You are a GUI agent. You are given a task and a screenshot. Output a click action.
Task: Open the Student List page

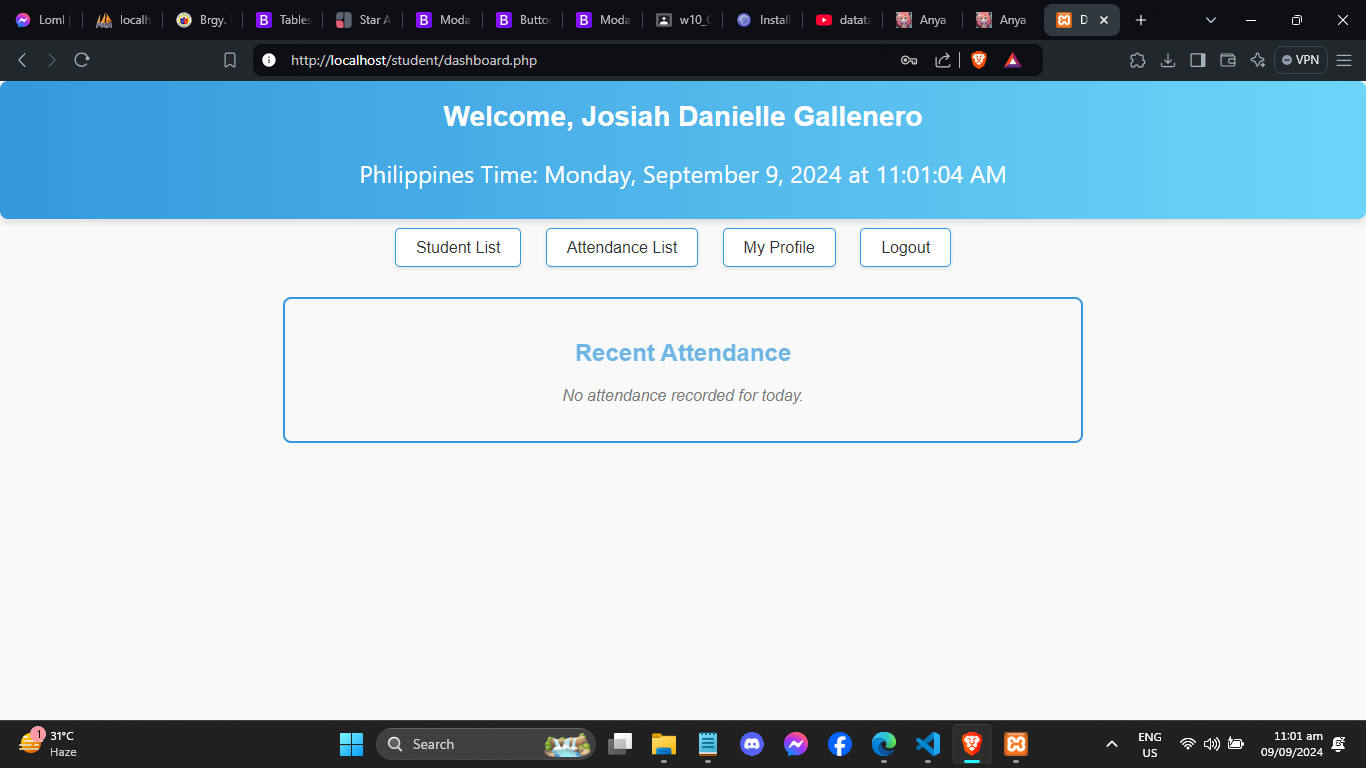point(458,248)
